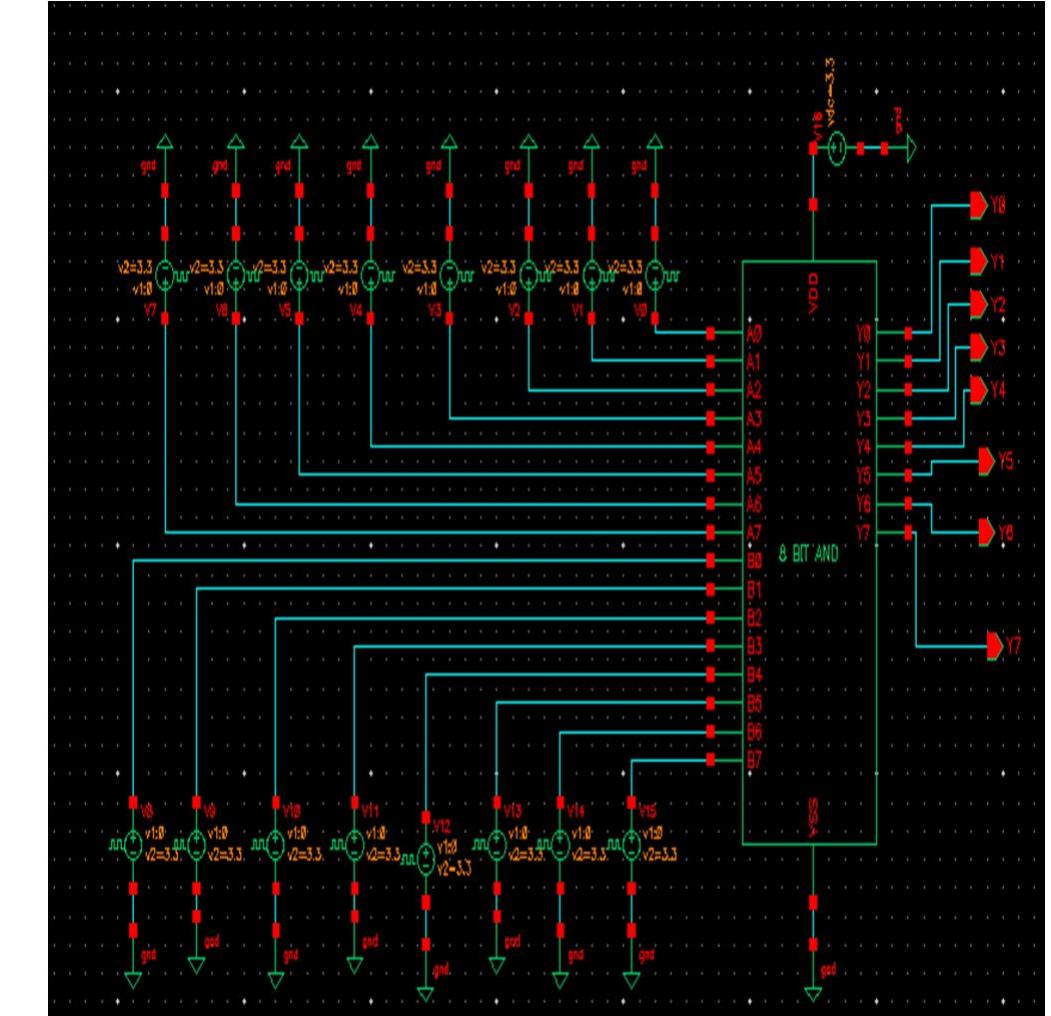Select pulse voltage source V4 symbol
Viewport: 1051px width, 1016px height.
371,275
